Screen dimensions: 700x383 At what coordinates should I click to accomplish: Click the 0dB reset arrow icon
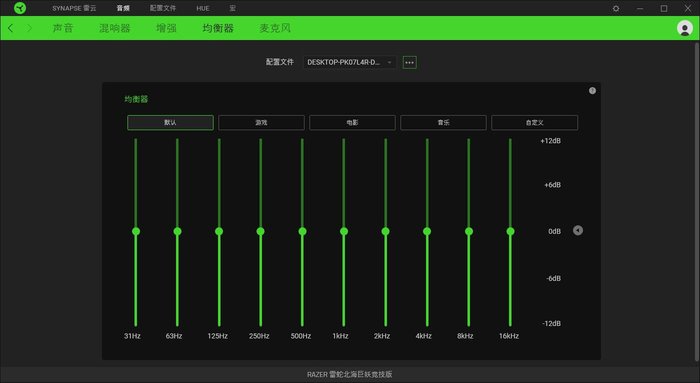(x=578, y=230)
